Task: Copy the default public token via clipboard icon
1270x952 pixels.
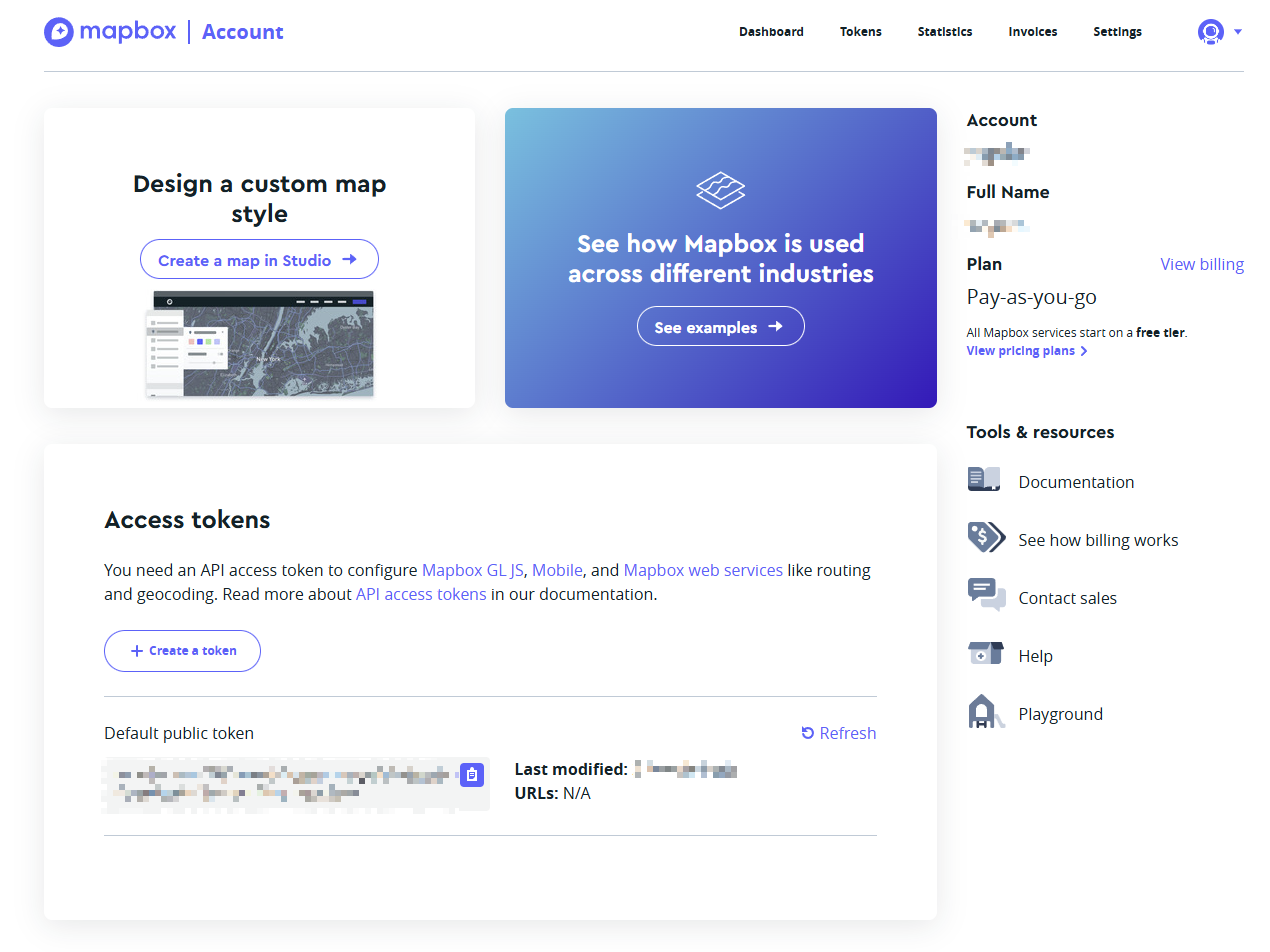Action: [x=472, y=774]
